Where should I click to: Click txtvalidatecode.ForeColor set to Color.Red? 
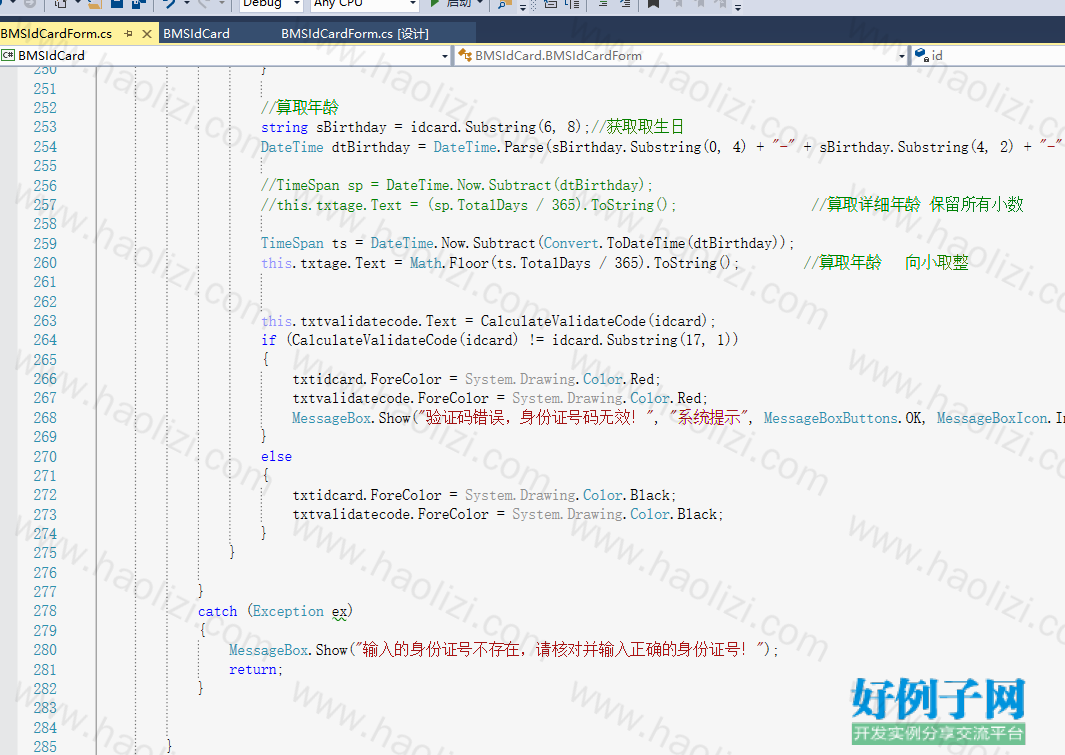pos(500,399)
